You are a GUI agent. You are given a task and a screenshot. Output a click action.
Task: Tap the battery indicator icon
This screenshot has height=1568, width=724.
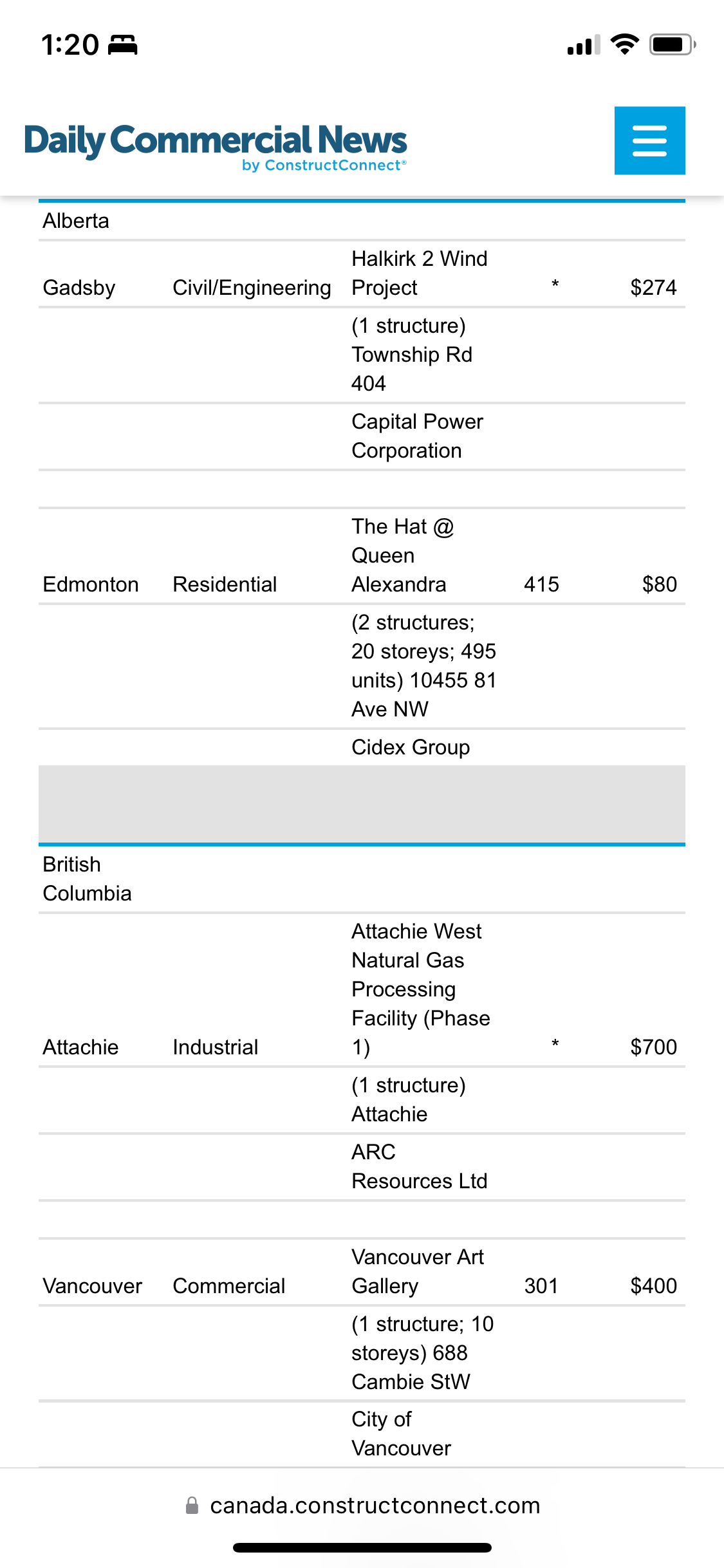pos(672,44)
